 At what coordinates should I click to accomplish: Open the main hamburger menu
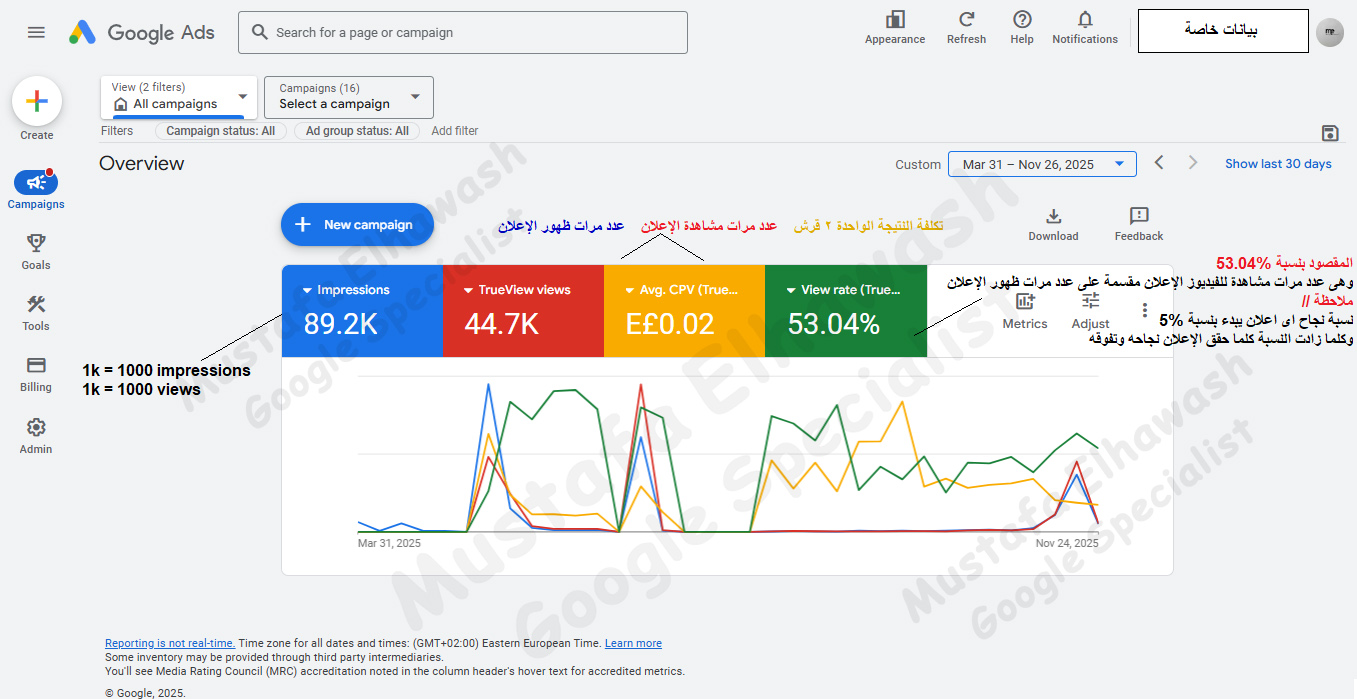click(36, 32)
